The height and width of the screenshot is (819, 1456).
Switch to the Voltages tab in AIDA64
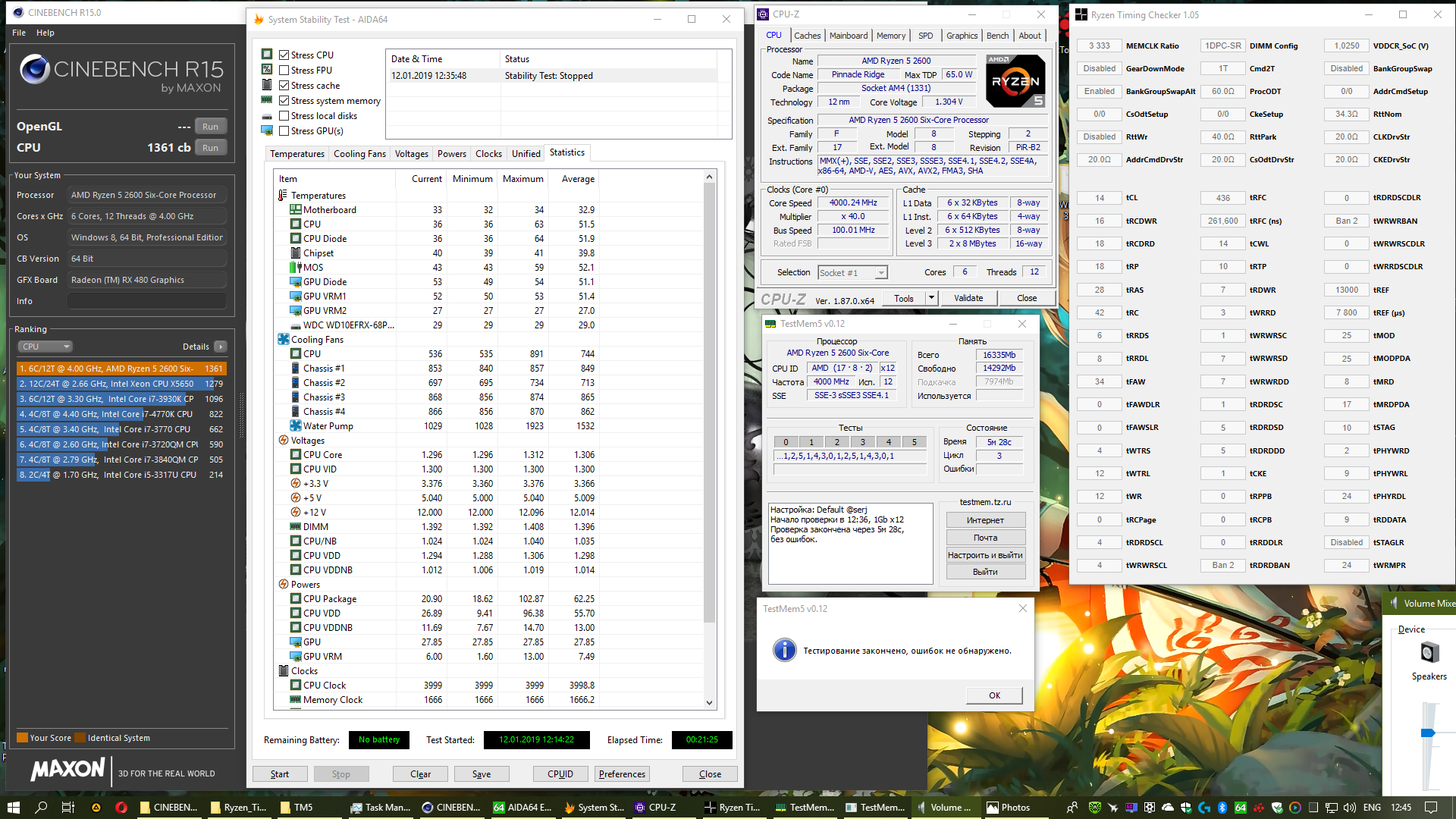coord(411,154)
